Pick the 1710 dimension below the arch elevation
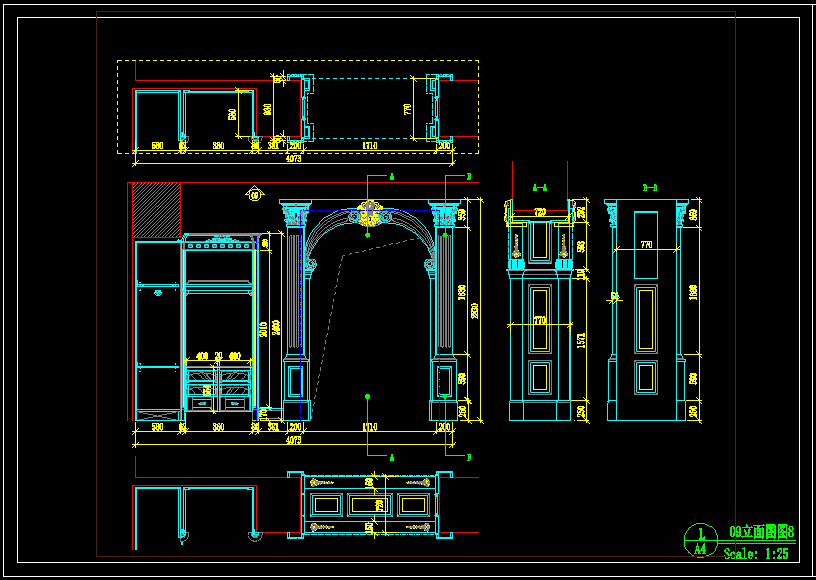This screenshot has width=816, height=580. 369,427
